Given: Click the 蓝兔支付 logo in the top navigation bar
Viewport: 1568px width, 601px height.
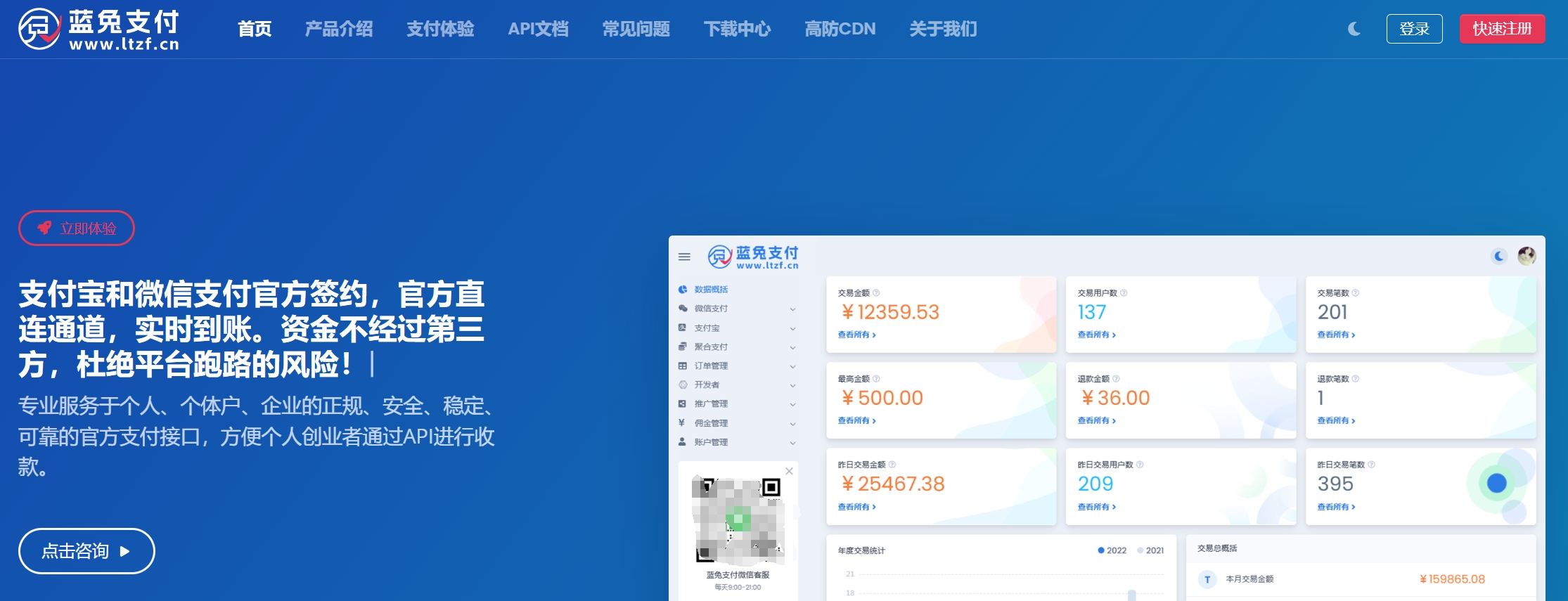Looking at the screenshot, I should click(x=99, y=29).
